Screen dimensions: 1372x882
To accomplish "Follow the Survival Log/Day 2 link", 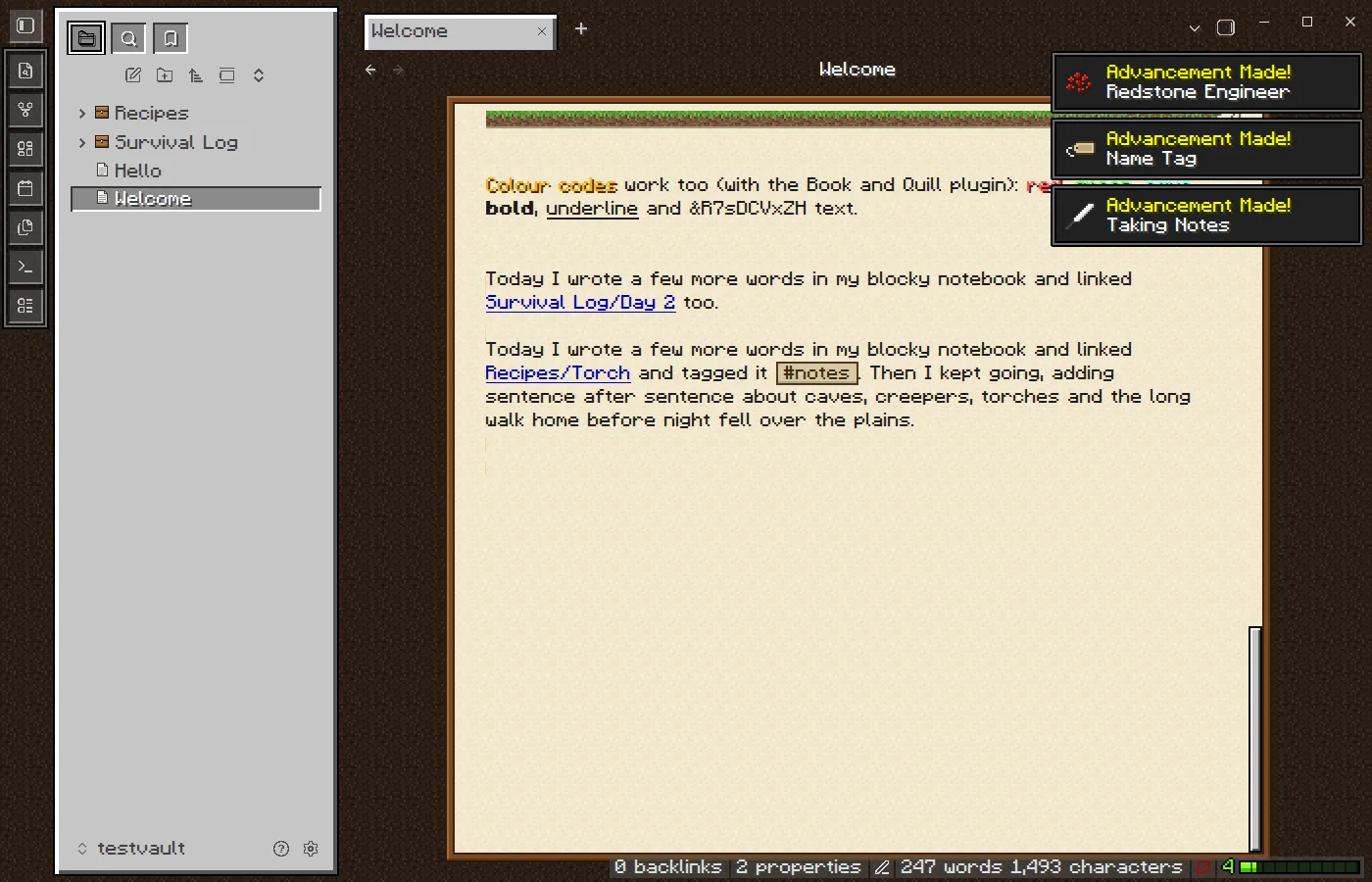I will (580, 302).
